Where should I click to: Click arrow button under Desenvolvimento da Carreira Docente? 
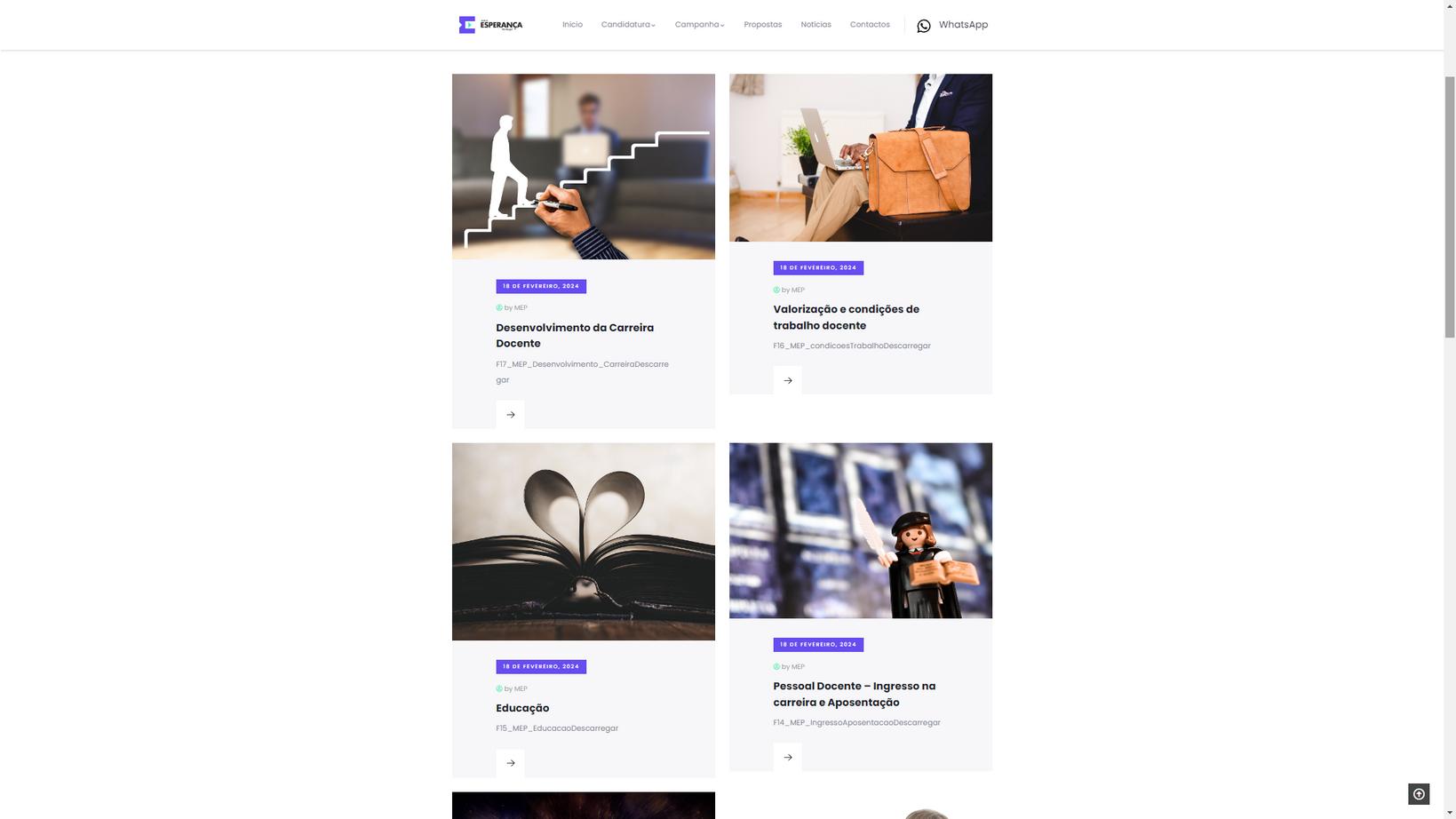tap(510, 415)
